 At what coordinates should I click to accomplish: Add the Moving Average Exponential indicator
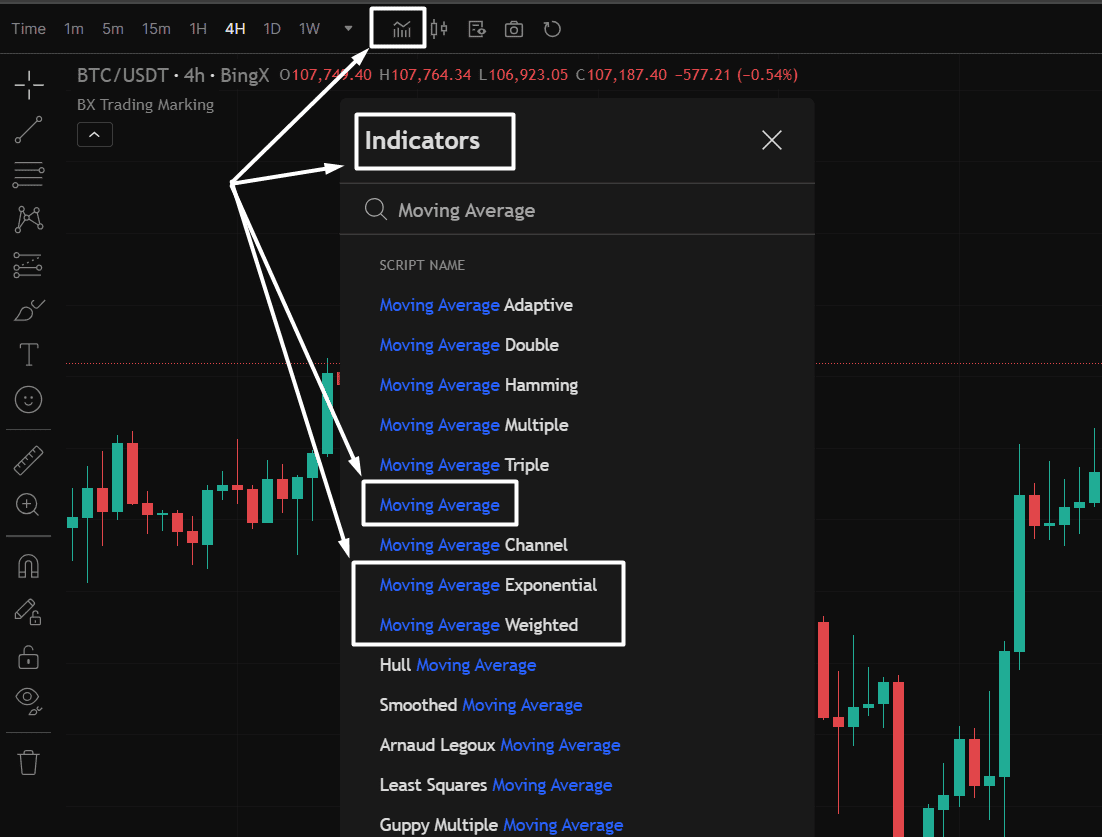pyautogui.click(x=488, y=585)
